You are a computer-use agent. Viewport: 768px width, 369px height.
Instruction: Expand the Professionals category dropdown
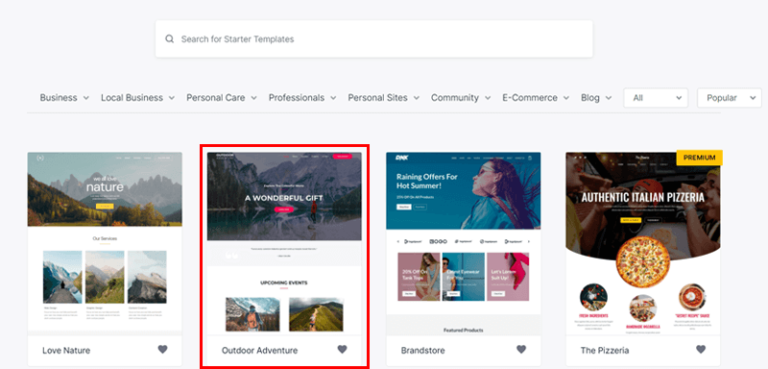(302, 98)
